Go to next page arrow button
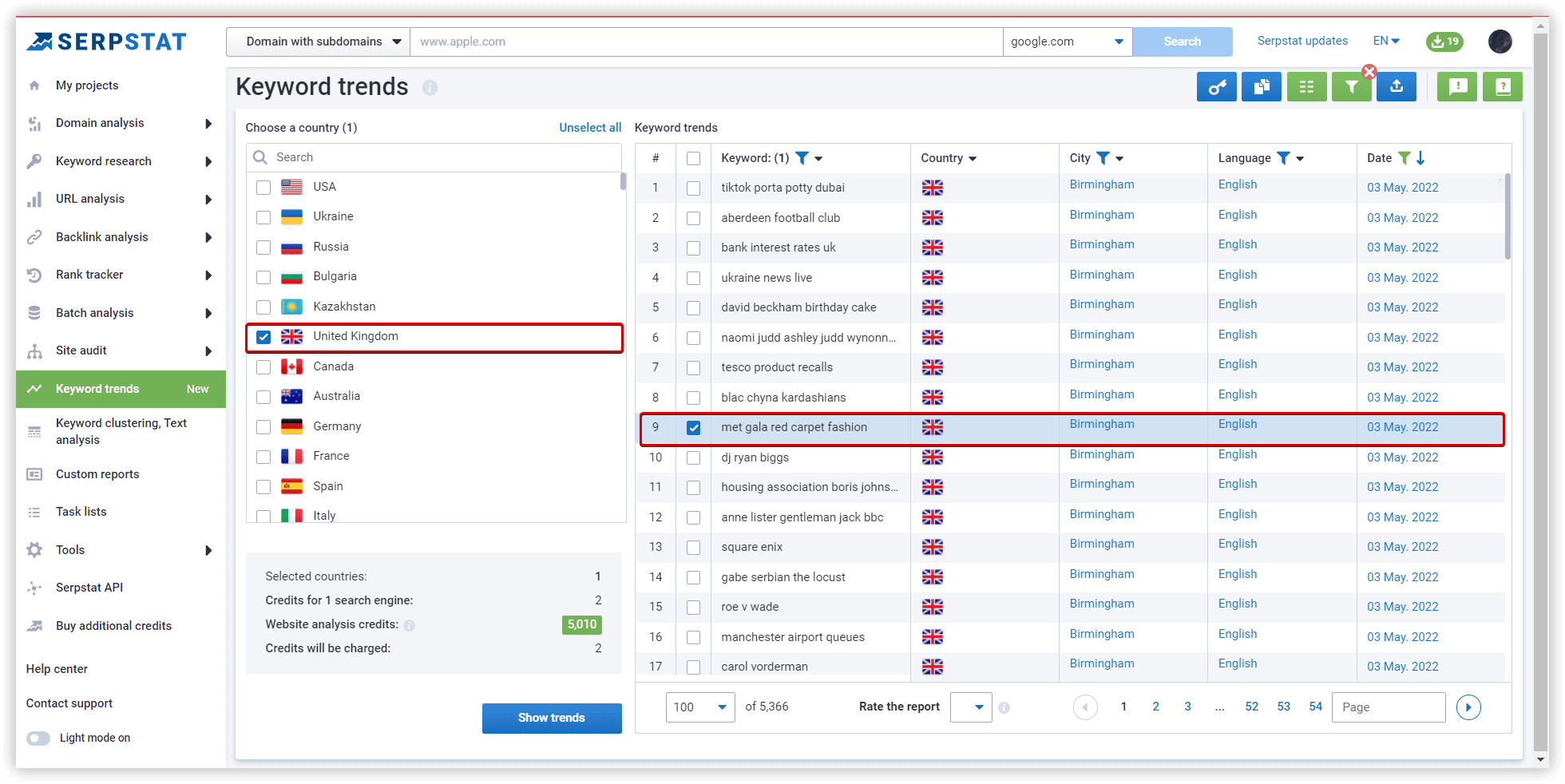 (x=1468, y=707)
